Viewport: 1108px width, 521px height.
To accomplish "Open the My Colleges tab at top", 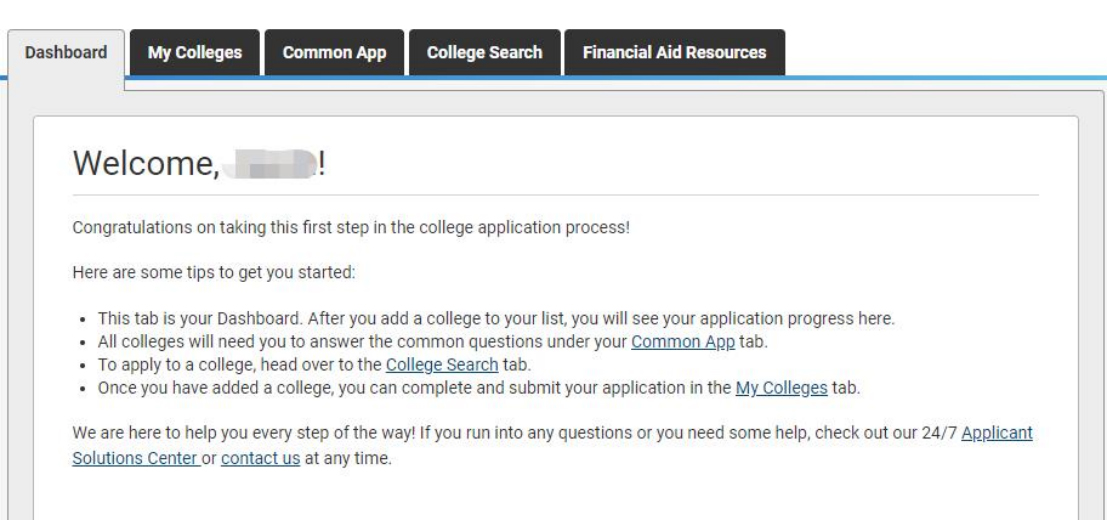I will click(195, 53).
